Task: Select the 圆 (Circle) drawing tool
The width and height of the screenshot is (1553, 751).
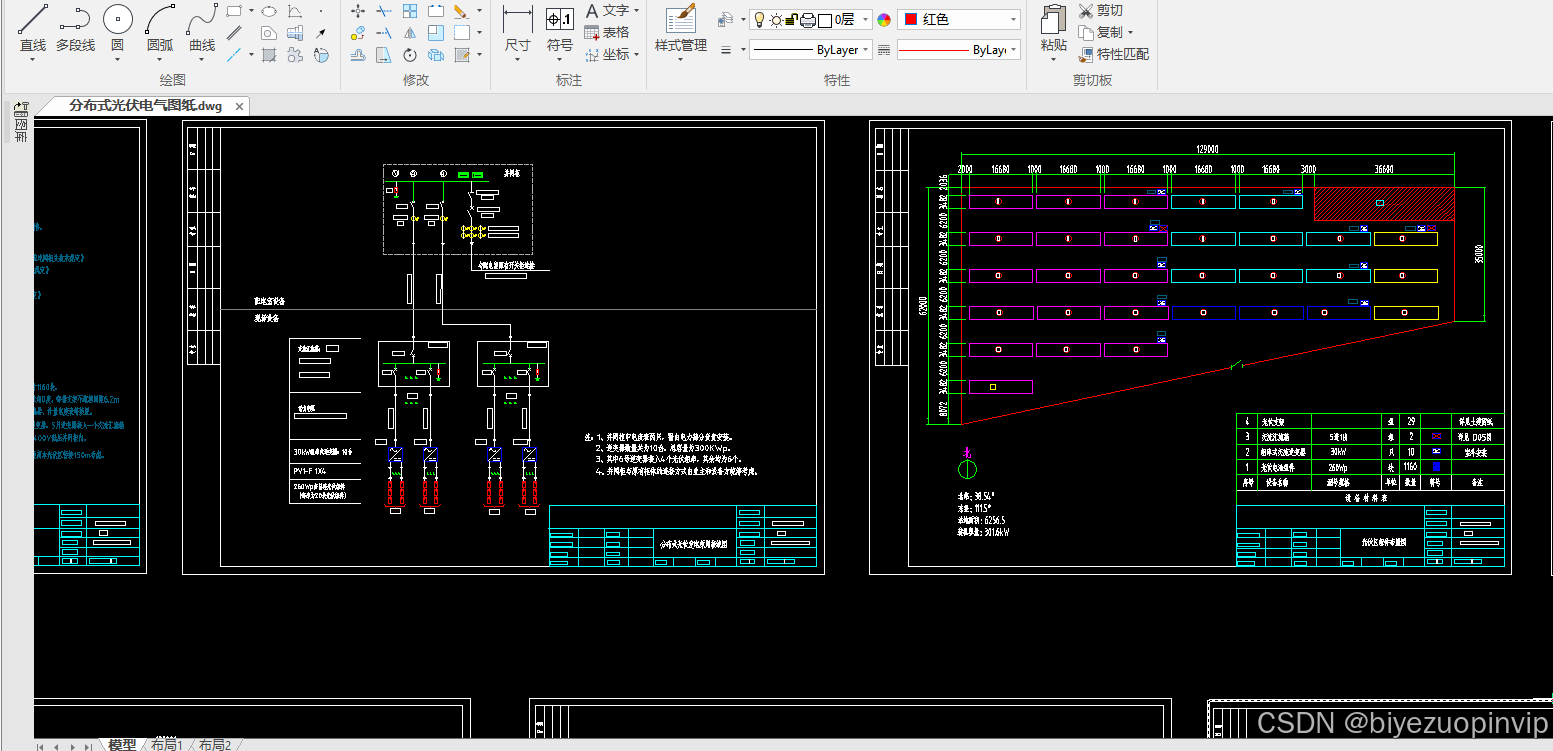Action: click(x=117, y=29)
